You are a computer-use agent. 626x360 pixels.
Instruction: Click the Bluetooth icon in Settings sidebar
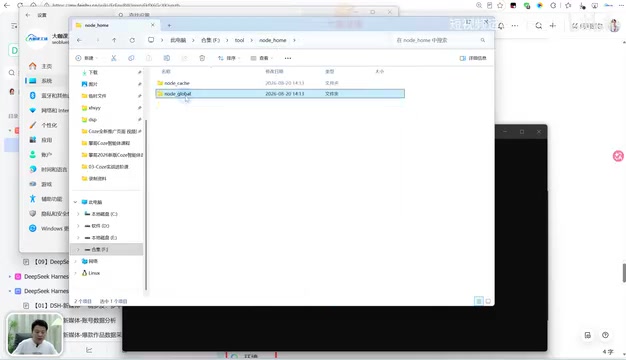33,95
